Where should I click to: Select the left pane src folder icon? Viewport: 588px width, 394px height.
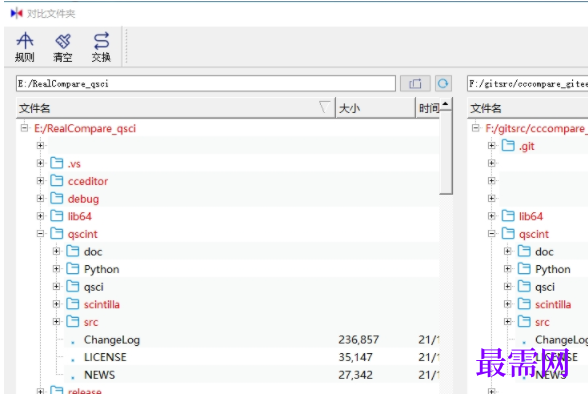pyautogui.click(x=73, y=321)
